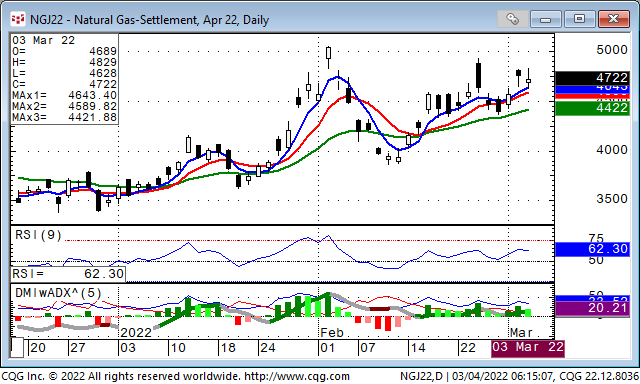Screen dimensions: 640x384
Task: Click the DMIwADX^(5) study label
Action: pyautogui.click(x=58, y=293)
